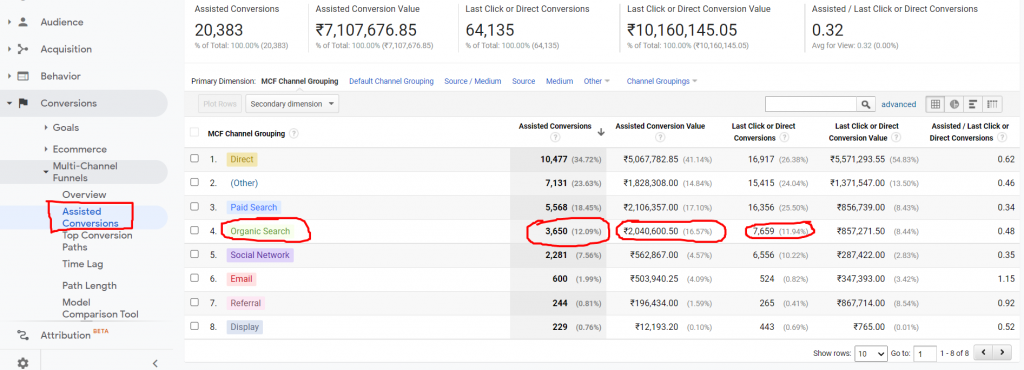Click help icon under Assisted Conversions header
This screenshot has height=370, width=1024.
click(555, 138)
